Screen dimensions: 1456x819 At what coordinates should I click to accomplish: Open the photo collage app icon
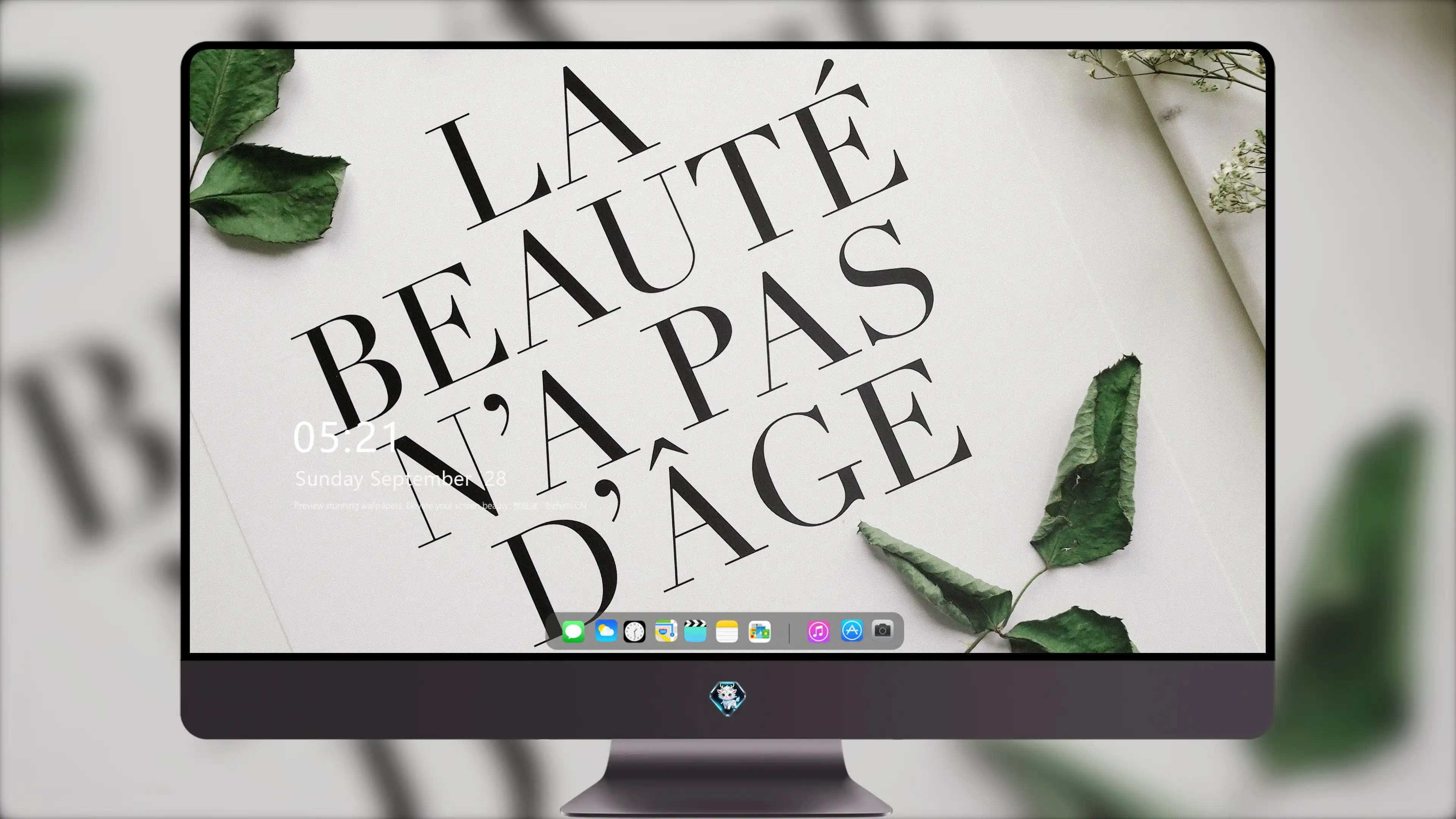[x=759, y=631]
